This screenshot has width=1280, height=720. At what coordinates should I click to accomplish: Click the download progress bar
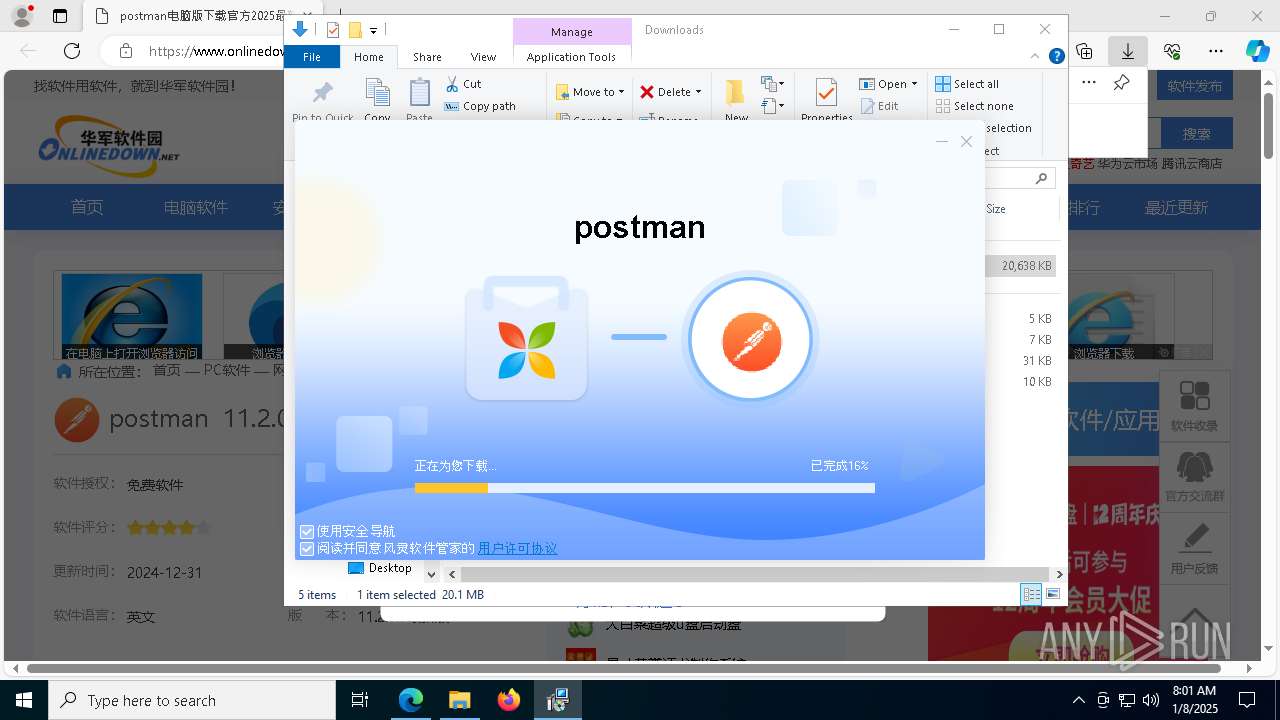(644, 488)
